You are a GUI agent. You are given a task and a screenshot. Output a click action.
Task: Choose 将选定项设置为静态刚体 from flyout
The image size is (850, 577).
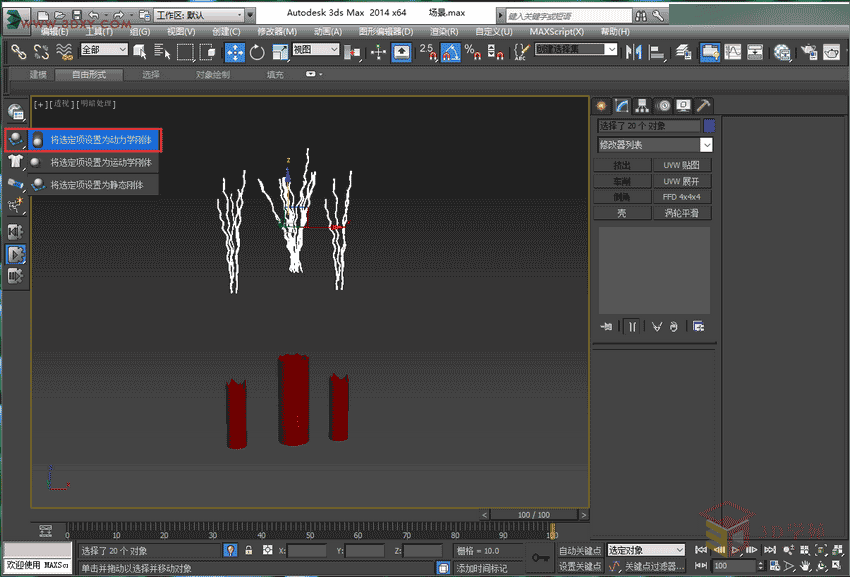[x=96, y=184]
